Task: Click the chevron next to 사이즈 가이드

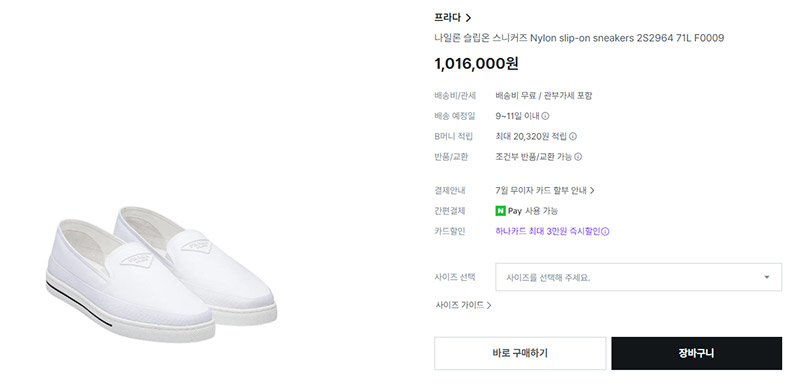Action: coord(489,305)
